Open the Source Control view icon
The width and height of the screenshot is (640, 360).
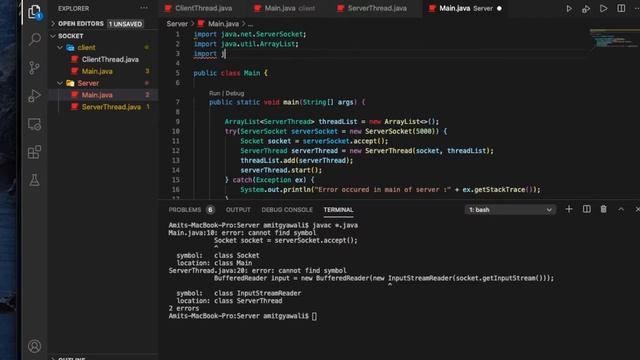pos(35,67)
